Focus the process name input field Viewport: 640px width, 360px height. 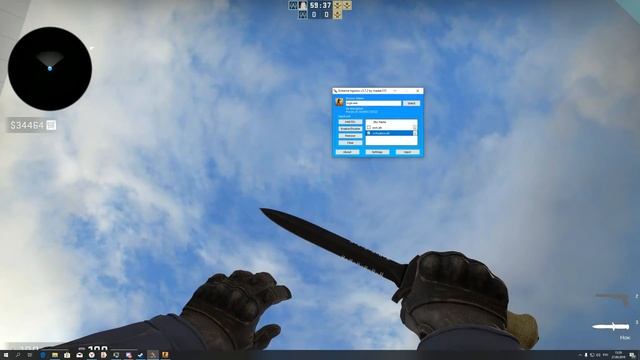pyautogui.click(x=373, y=103)
